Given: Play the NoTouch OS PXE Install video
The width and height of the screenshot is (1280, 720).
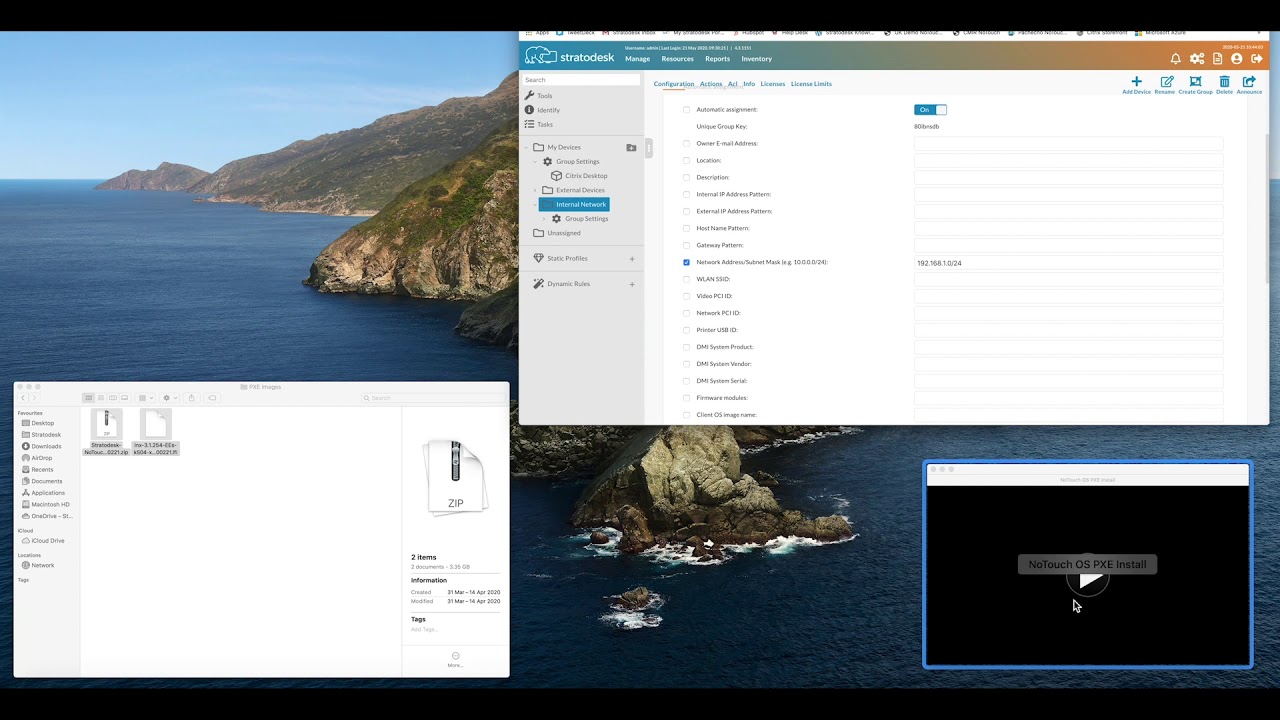Looking at the screenshot, I should click(x=1090, y=578).
